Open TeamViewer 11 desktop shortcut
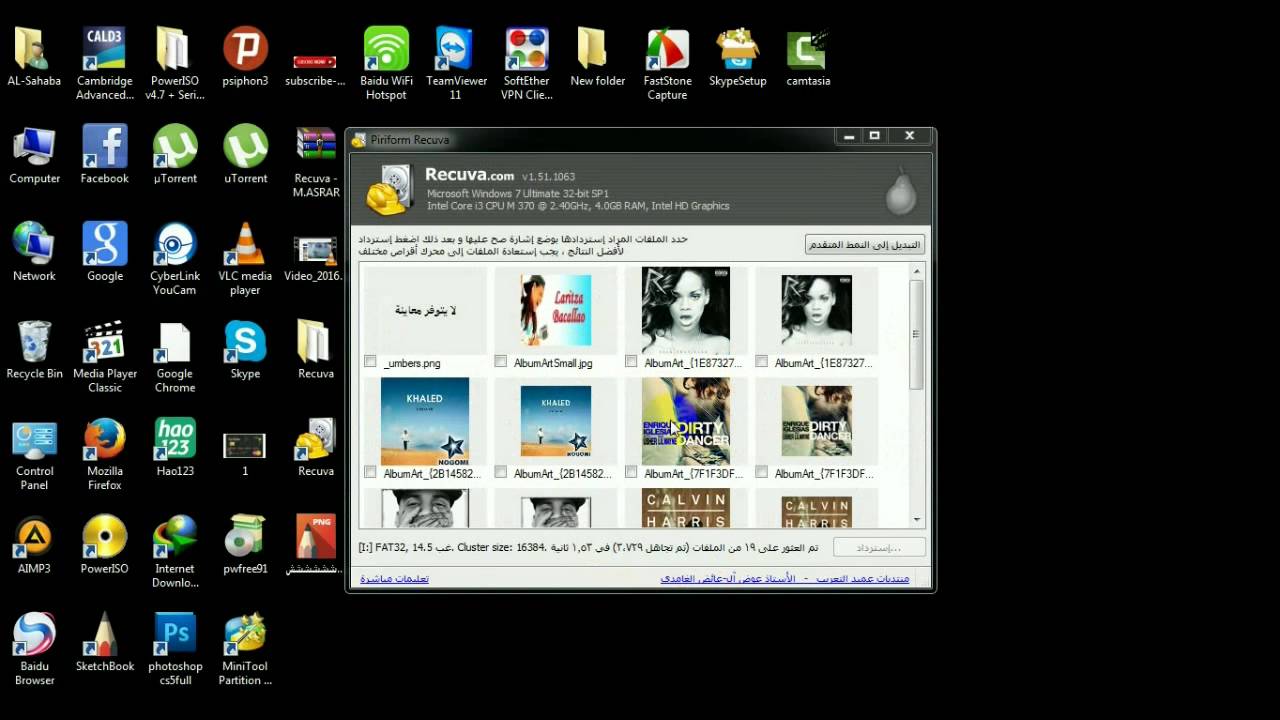 456,64
